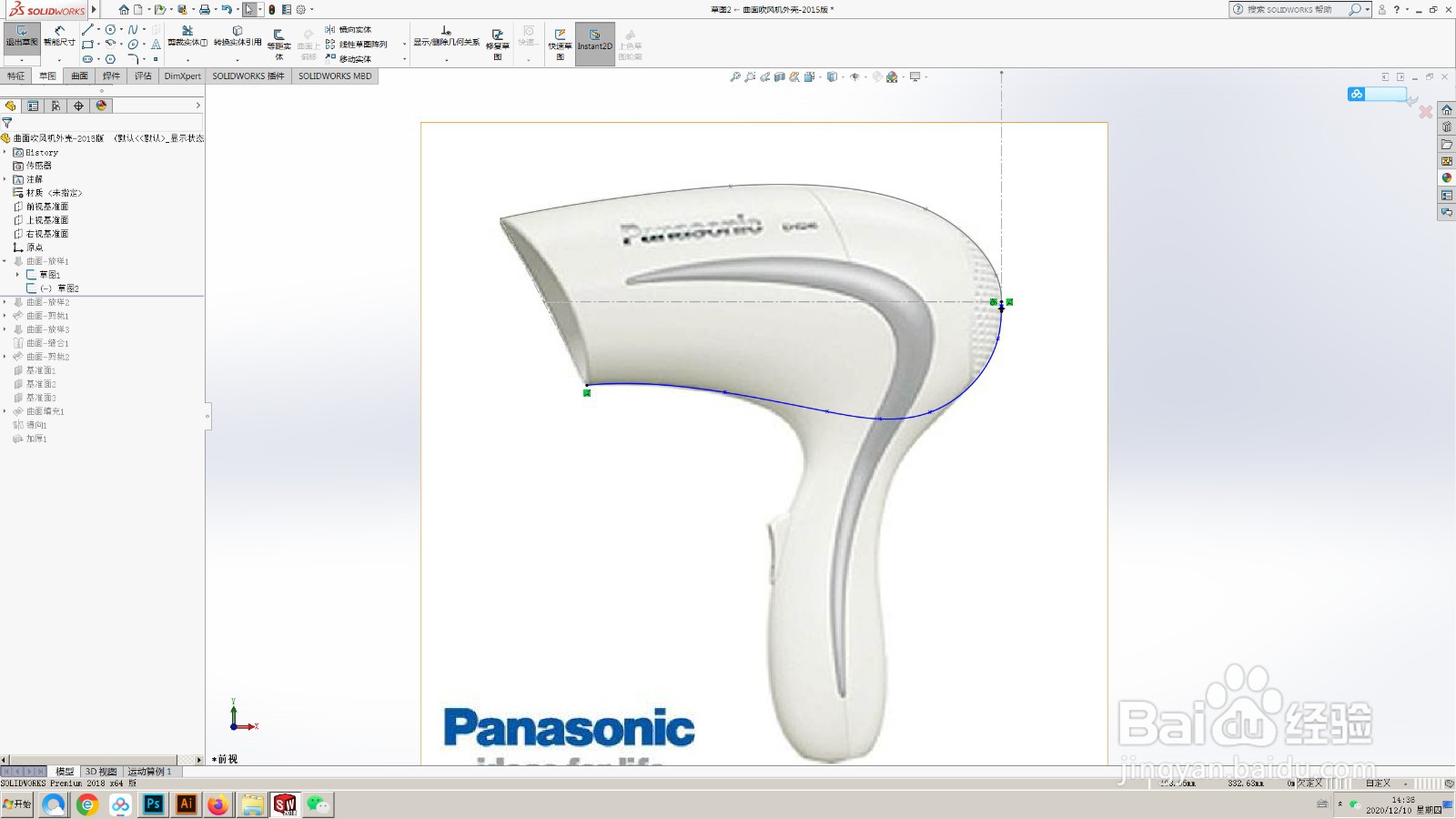Select the Circle sketch tool
The width and height of the screenshot is (1456, 819).
click(x=110, y=29)
